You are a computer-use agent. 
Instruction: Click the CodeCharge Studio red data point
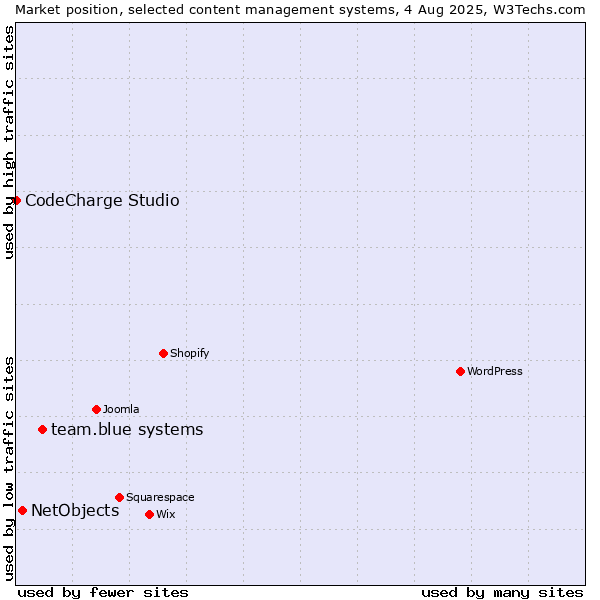pos(16,201)
